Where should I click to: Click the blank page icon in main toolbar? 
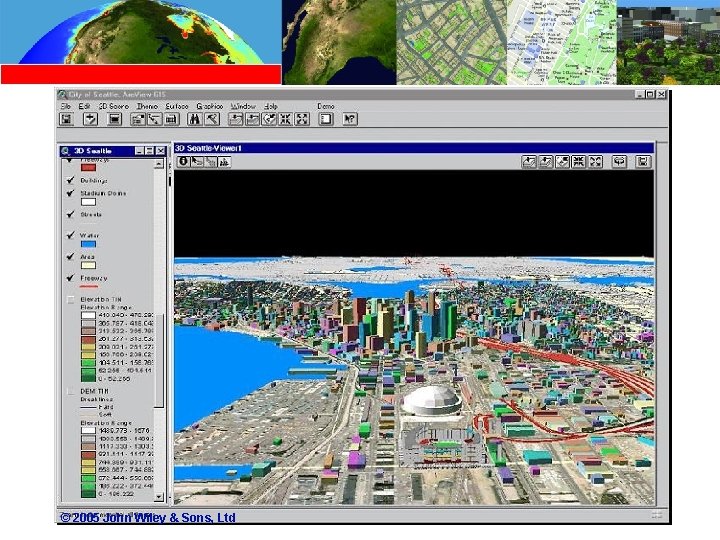point(326,119)
